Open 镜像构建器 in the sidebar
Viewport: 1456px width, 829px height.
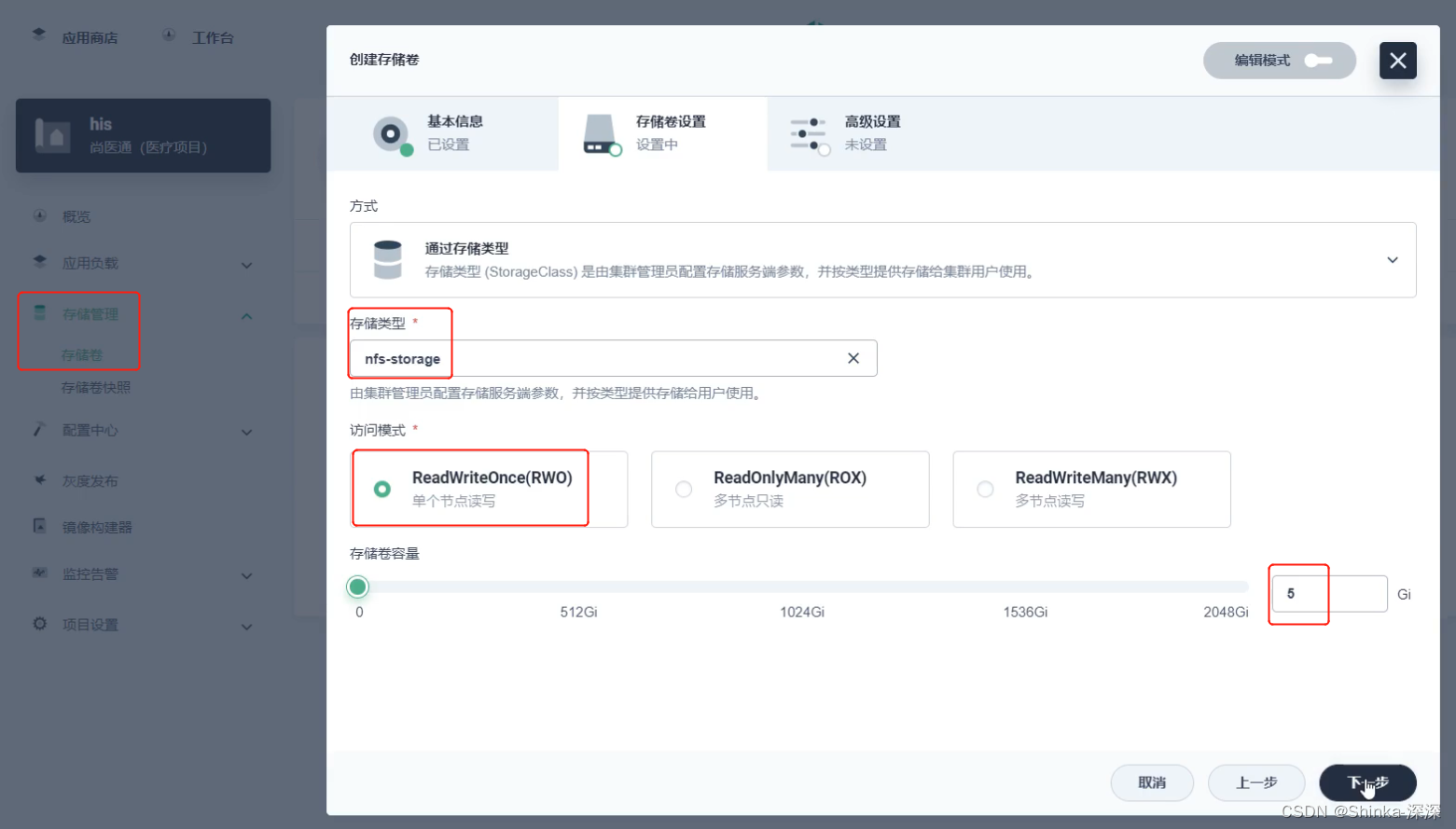(x=97, y=527)
